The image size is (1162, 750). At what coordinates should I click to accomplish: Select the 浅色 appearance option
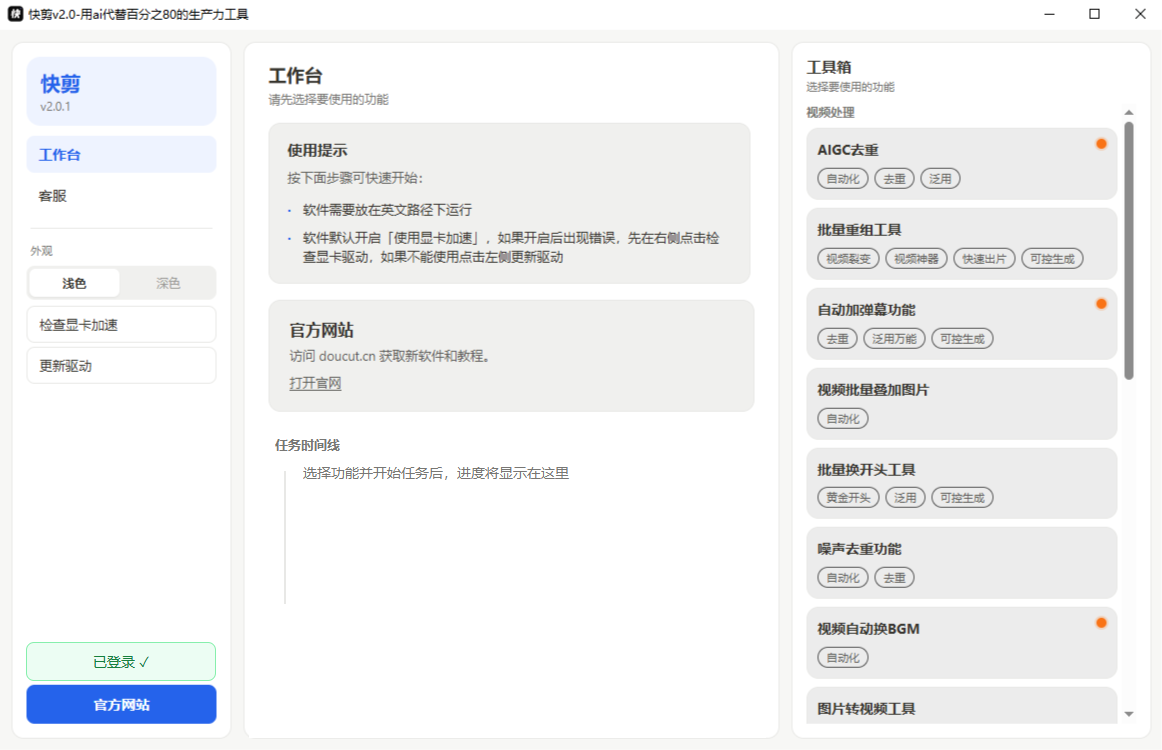(x=74, y=283)
